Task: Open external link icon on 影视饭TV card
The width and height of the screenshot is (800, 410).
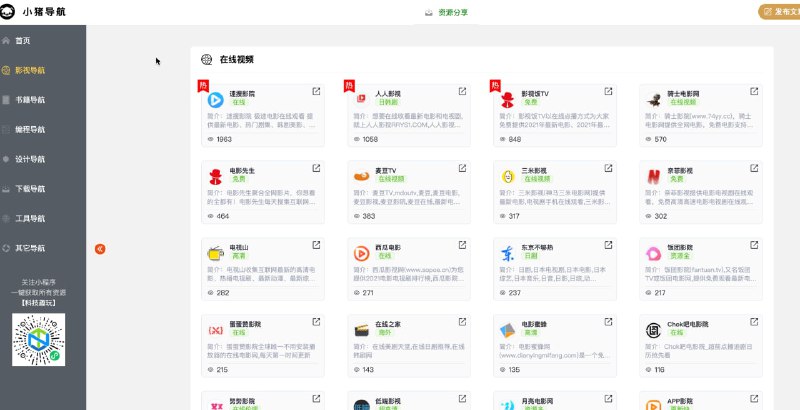Action: point(608,91)
